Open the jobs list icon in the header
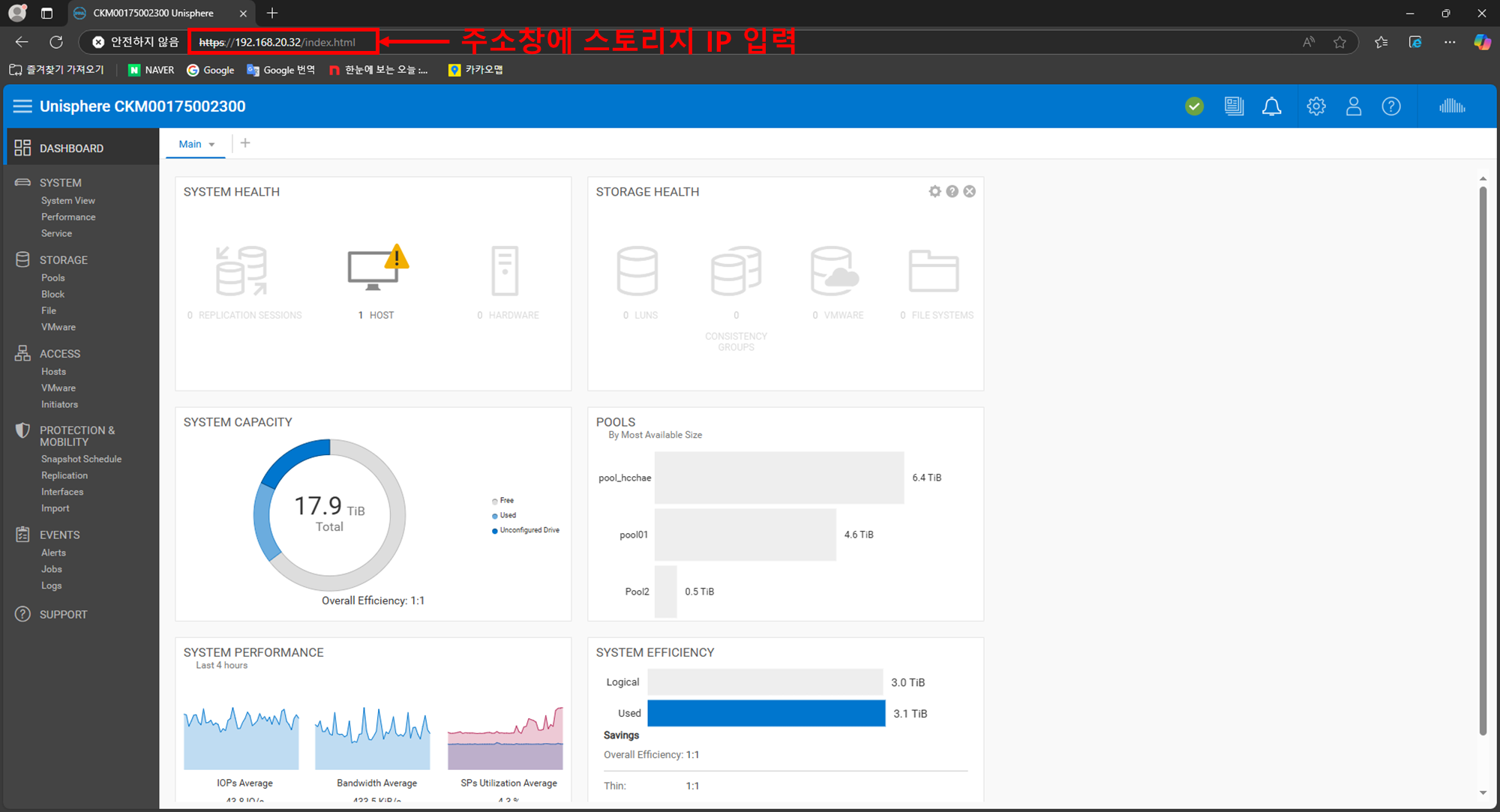 tap(1233, 106)
